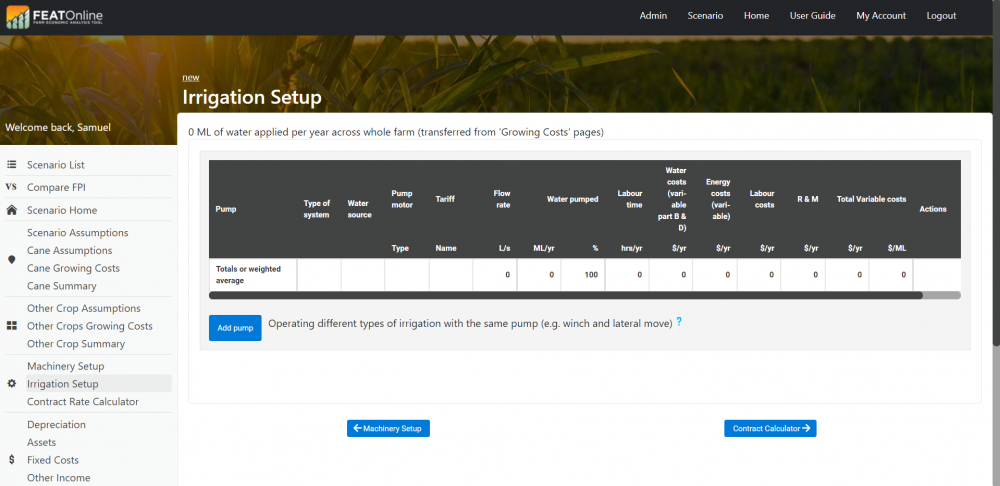The width and height of the screenshot is (1000, 486).
Task: Click the Scenario Home house icon
Action: 12,210
